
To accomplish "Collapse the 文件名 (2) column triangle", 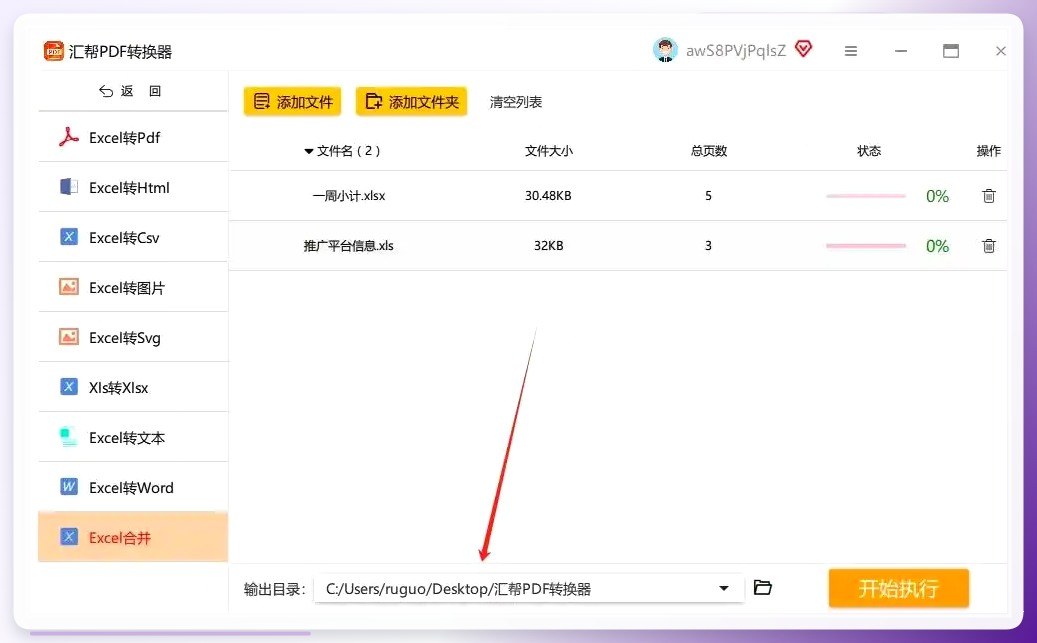I will click(x=309, y=151).
